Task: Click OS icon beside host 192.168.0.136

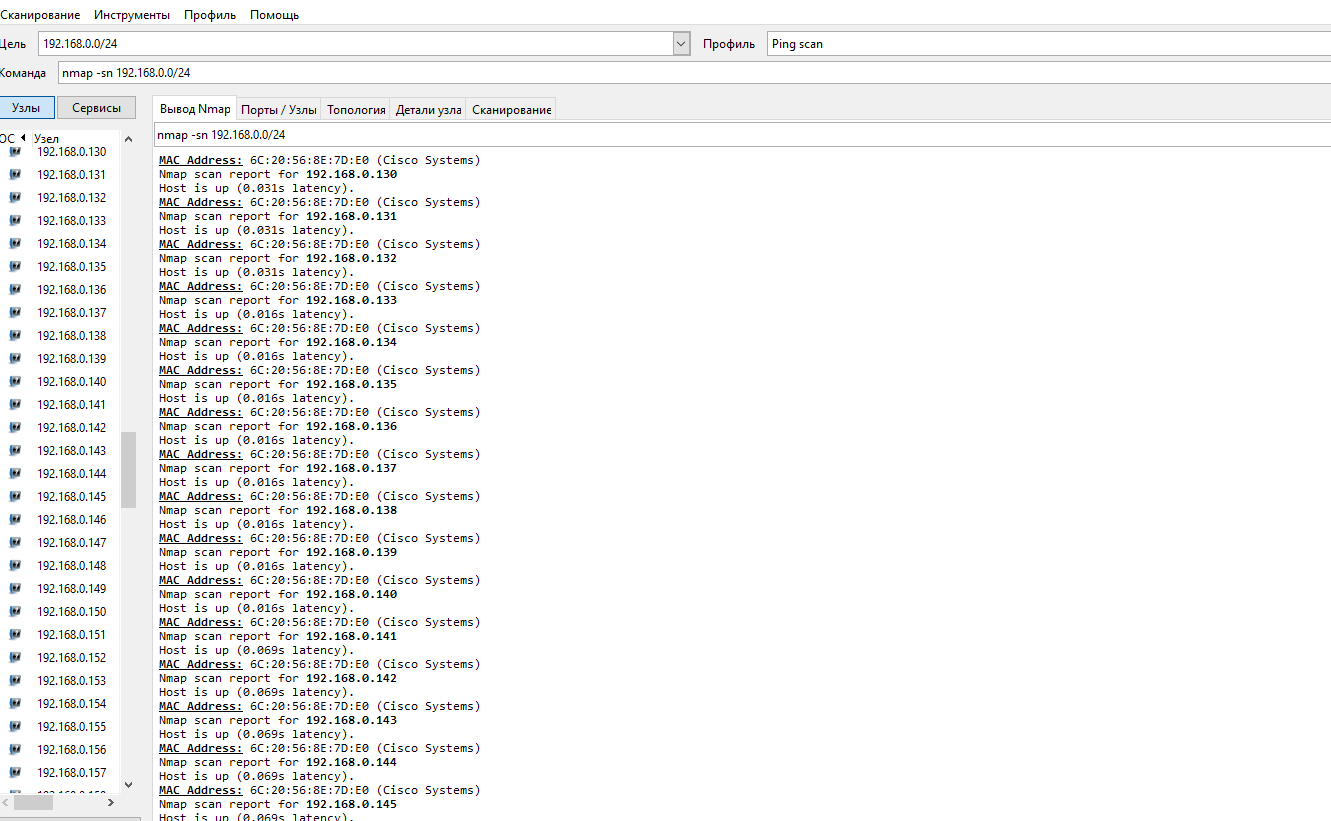Action: click(x=15, y=290)
